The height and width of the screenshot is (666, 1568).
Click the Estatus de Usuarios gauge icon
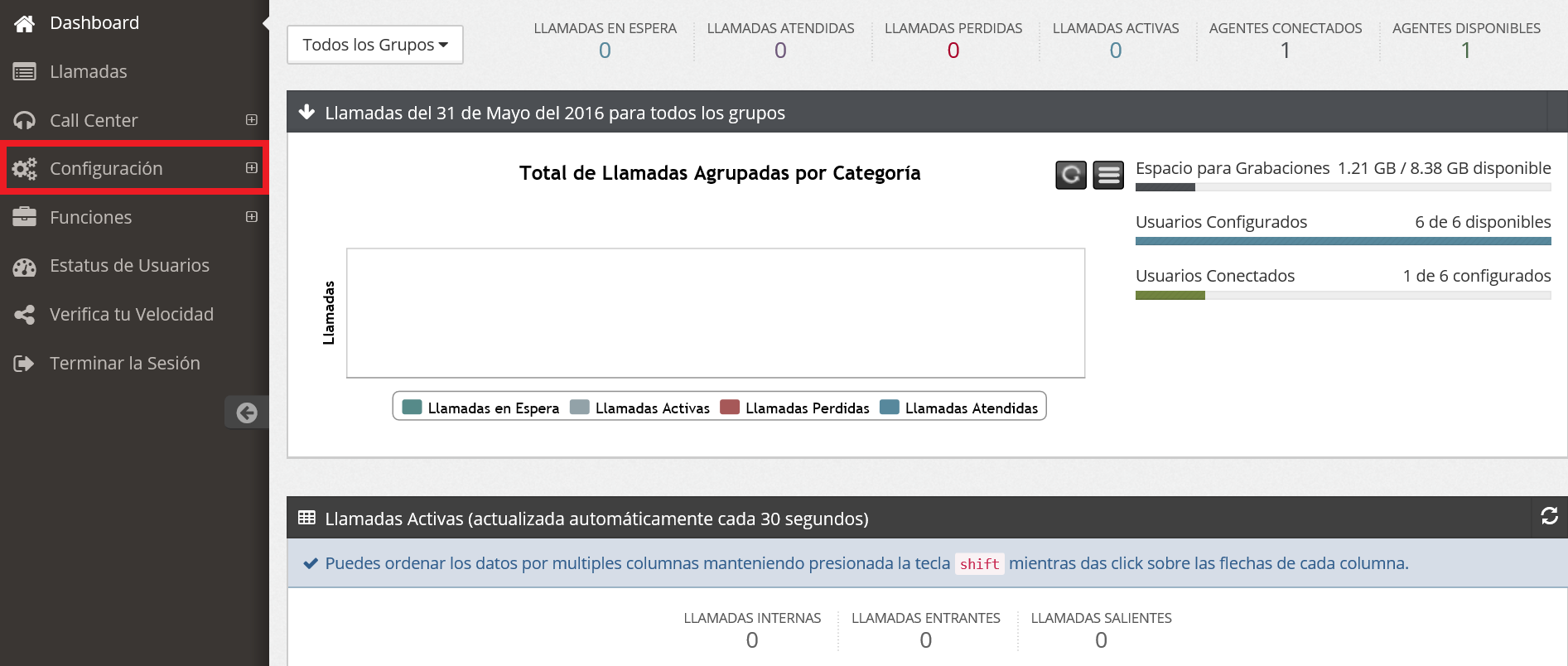coord(25,266)
